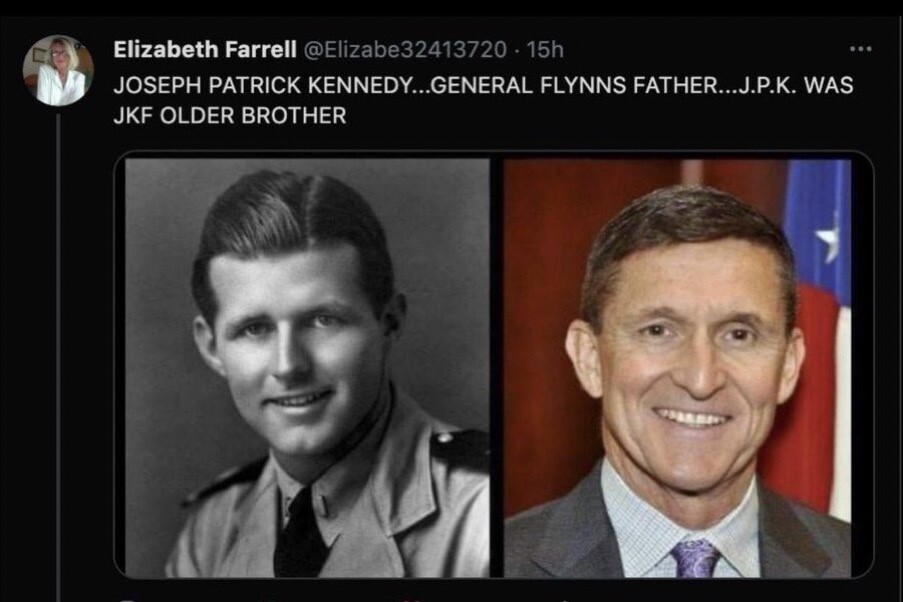Click the 15h timestamp of the tweet
Viewport: 903px width, 602px height.
tap(545, 49)
